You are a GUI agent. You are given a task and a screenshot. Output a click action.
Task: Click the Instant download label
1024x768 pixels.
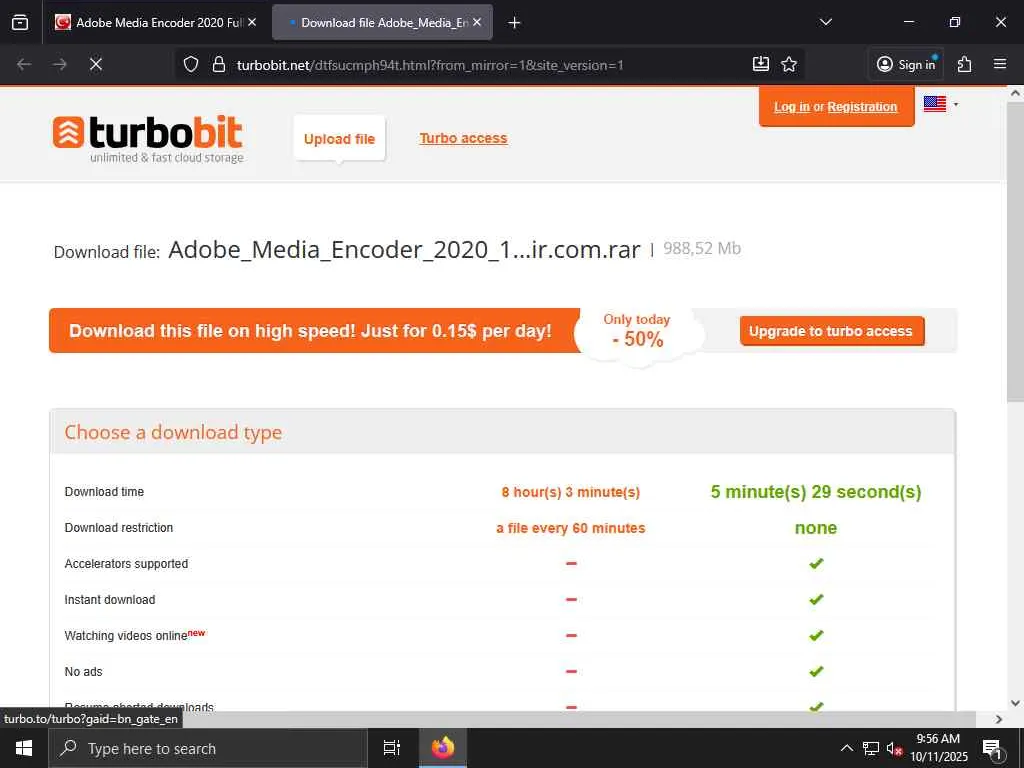coord(110,600)
